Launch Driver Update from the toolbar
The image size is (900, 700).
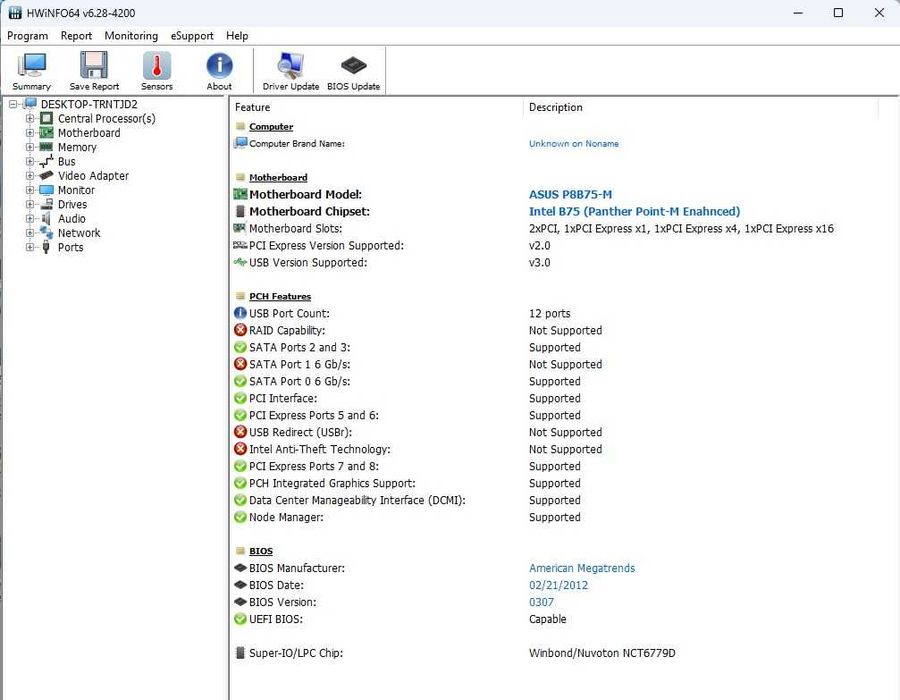[x=290, y=71]
